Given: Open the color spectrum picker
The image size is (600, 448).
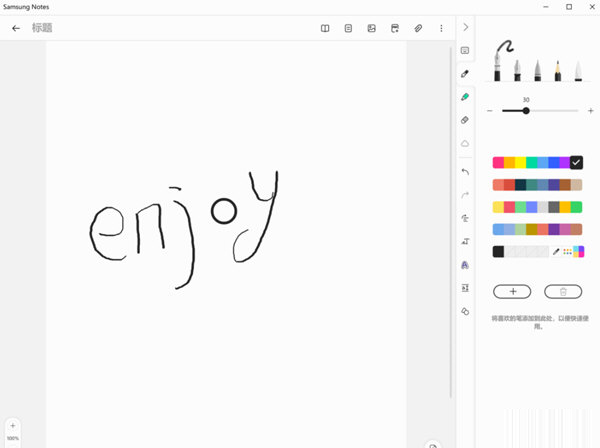Looking at the screenshot, I should [x=580, y=252].
